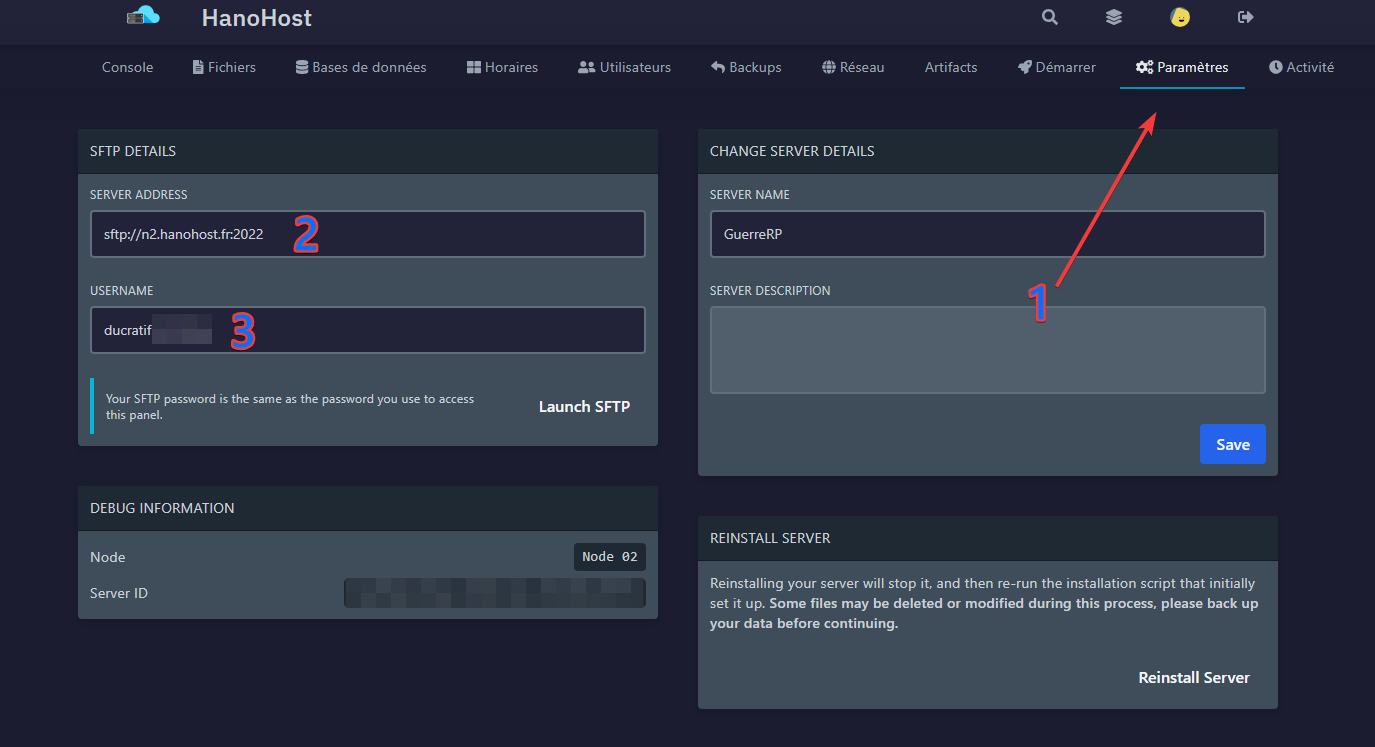Image resolution: width=1375 pixels, height=747 pixels.
Task: Open the Démarrer tab
Action: click(x=1057, y=67)
